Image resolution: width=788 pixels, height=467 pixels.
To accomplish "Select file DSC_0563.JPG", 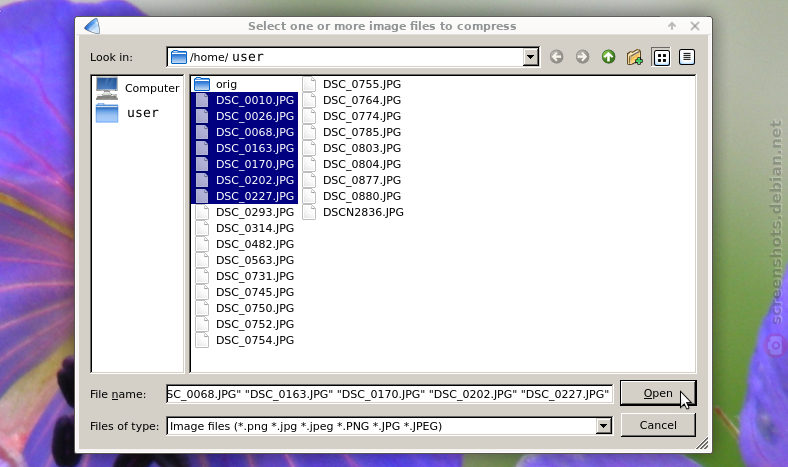I will (x=245, y=260).
